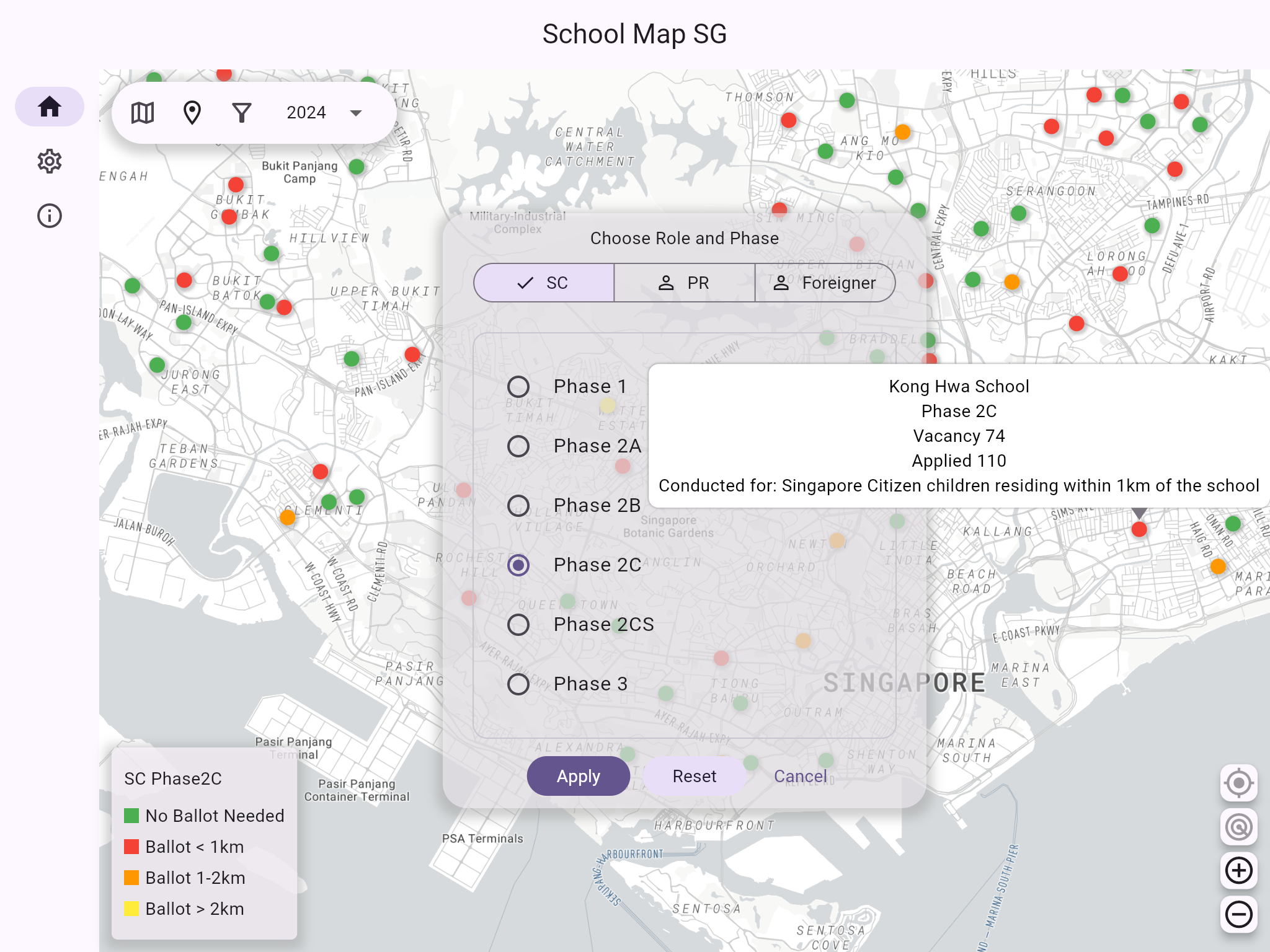The height and width of the screenshot is (952, 1270).
Task: Zoom in with the plus button
Action: pos(1239,871)
